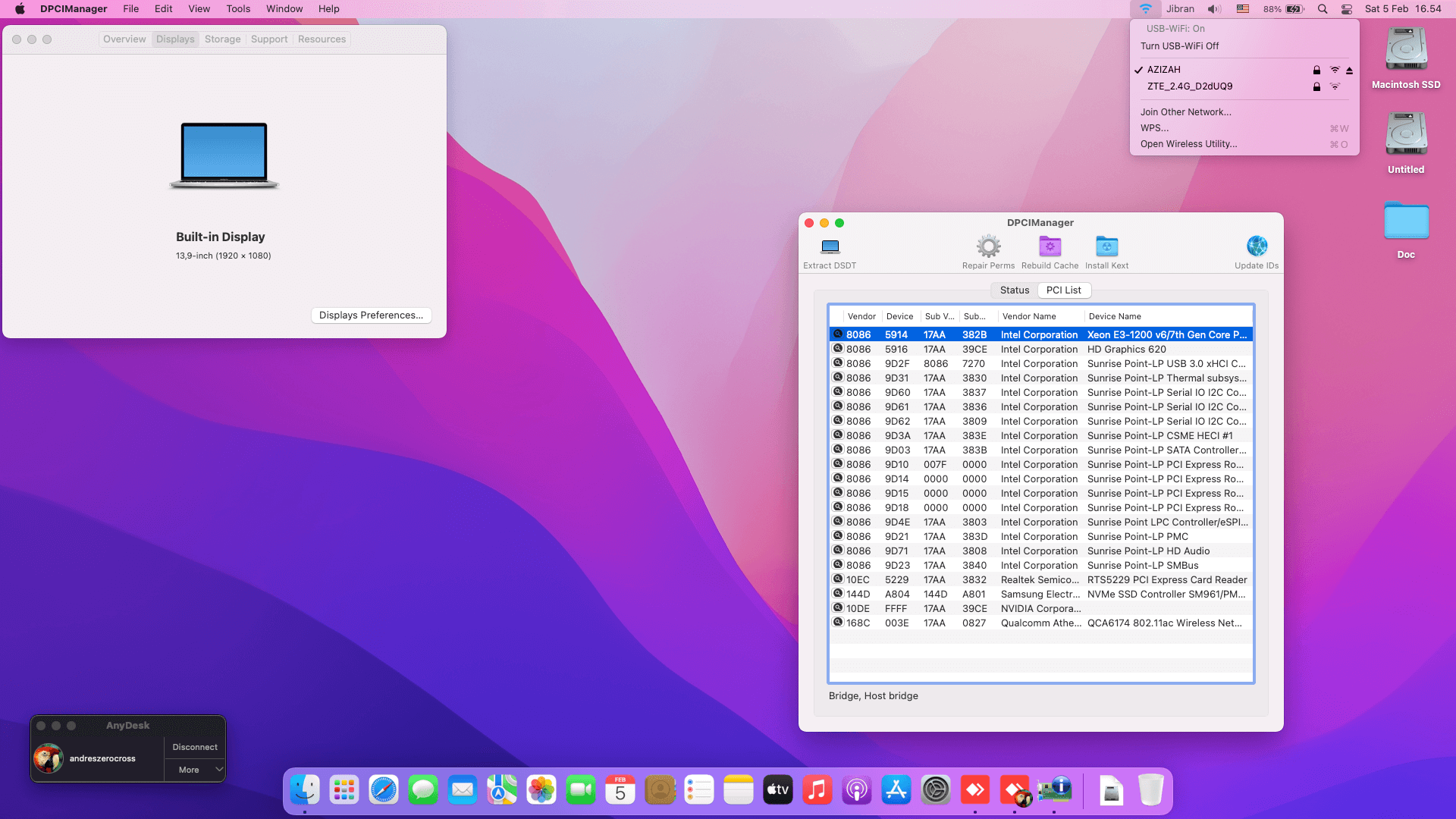Click the Displays Preferences button
Viewport: 1456px width, 819px height.
[x=371, y=315]
